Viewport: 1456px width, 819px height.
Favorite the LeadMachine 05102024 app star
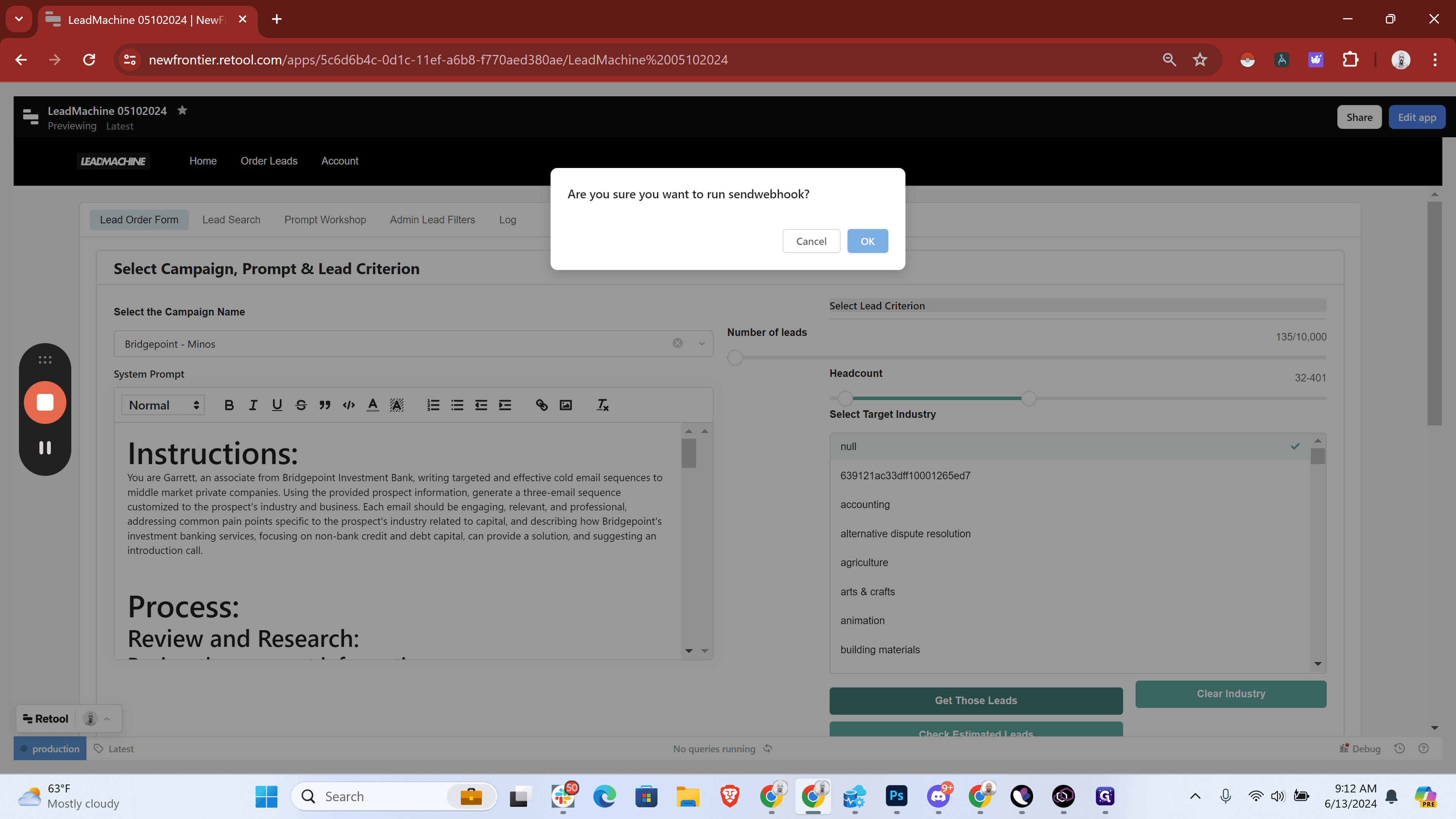182,110
